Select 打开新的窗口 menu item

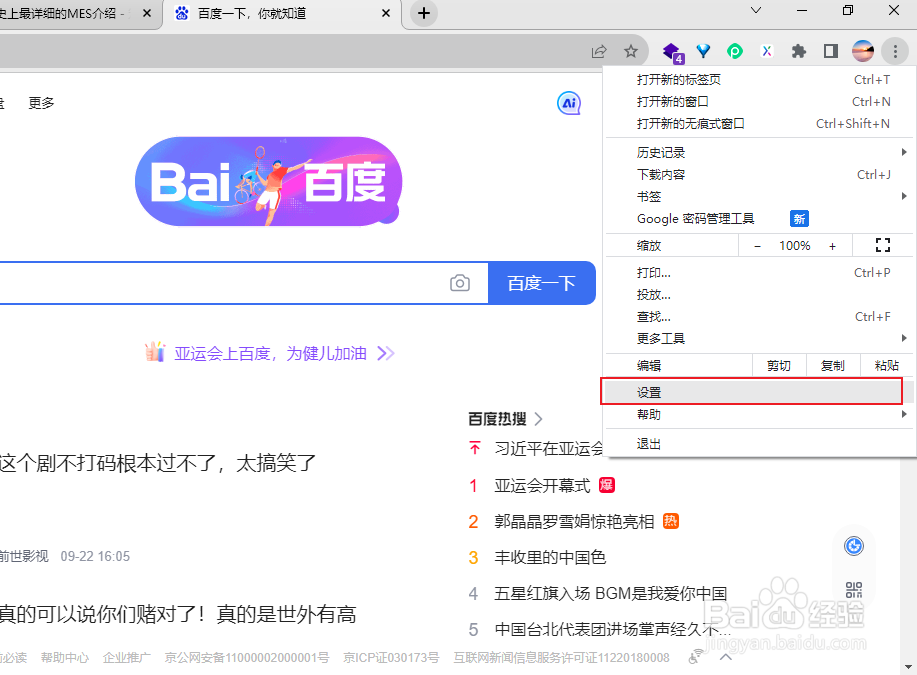759,102
